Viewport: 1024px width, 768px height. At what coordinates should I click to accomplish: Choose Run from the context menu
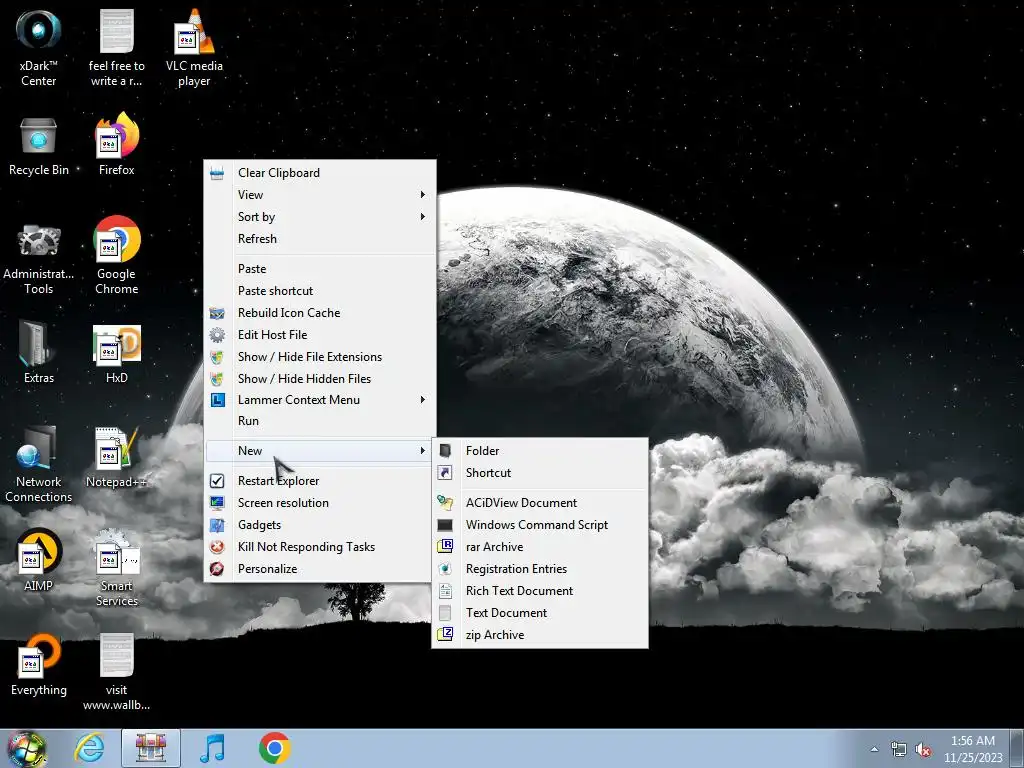coord(320,421)
